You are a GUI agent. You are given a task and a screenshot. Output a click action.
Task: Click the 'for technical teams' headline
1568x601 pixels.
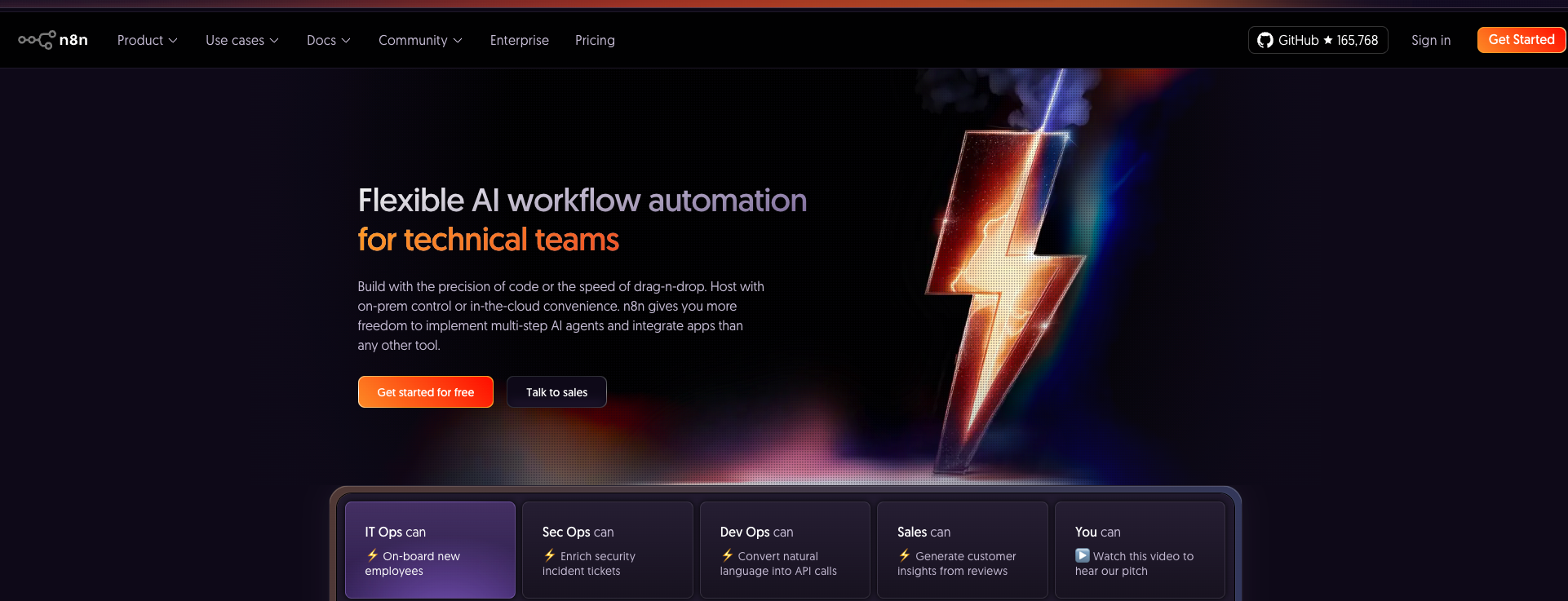coord(488,240)
